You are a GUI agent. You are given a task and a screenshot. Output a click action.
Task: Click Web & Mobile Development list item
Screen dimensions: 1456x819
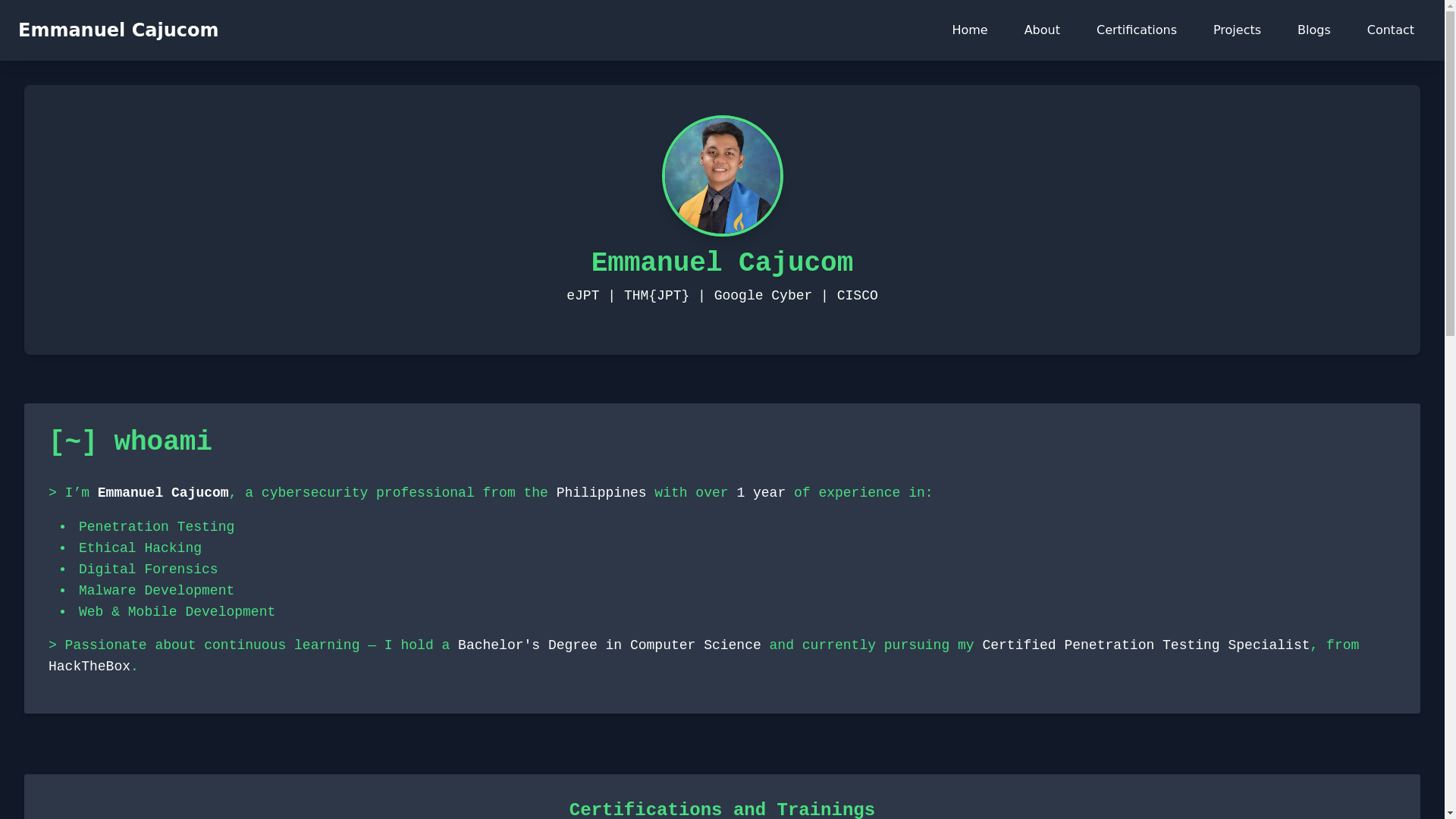point(177,612)
